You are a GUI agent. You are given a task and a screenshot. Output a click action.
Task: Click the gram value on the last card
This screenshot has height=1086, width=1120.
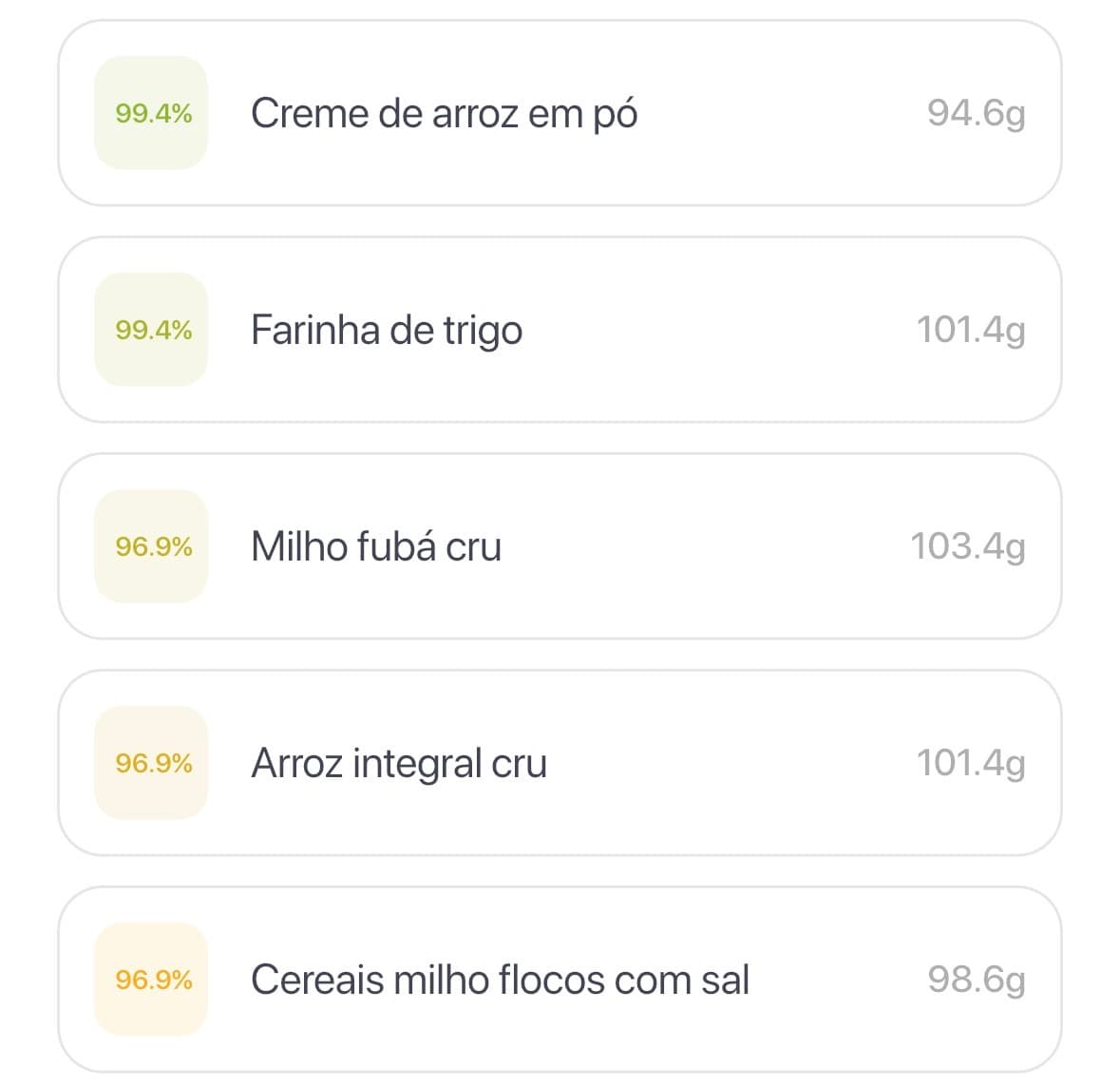(x=976, y=980)
